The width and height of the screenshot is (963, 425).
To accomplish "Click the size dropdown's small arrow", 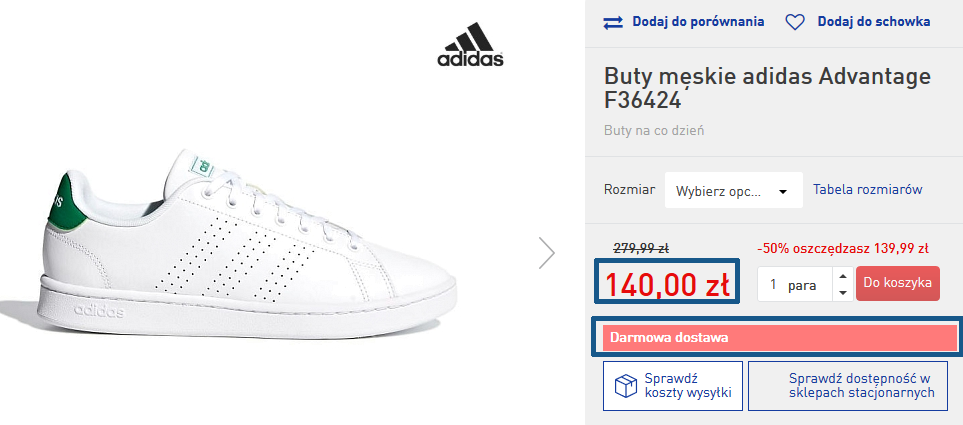I will pos(782,192).
